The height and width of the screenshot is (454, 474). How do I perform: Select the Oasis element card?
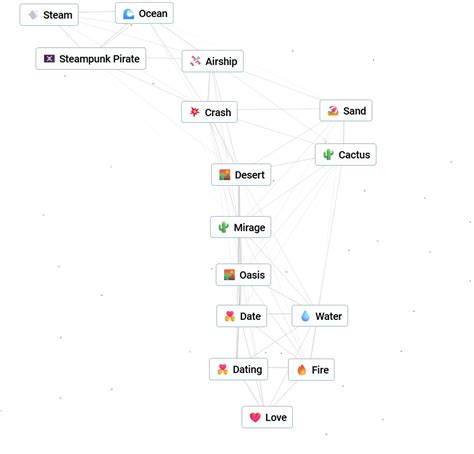point(243,275)
